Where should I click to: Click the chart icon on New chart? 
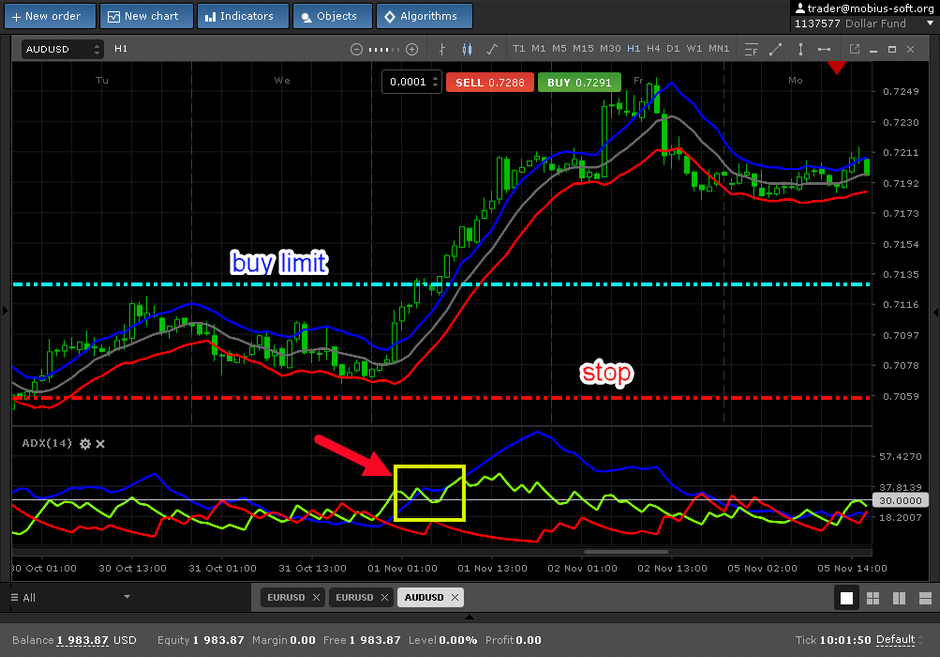coord(113,17)
